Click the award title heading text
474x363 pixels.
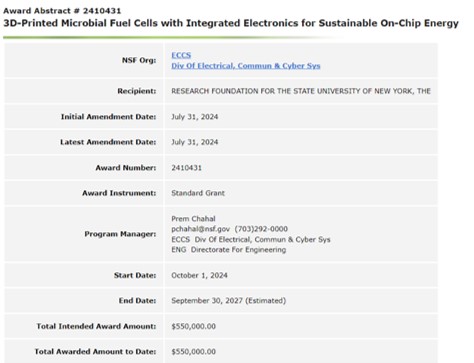click(231, 23)
